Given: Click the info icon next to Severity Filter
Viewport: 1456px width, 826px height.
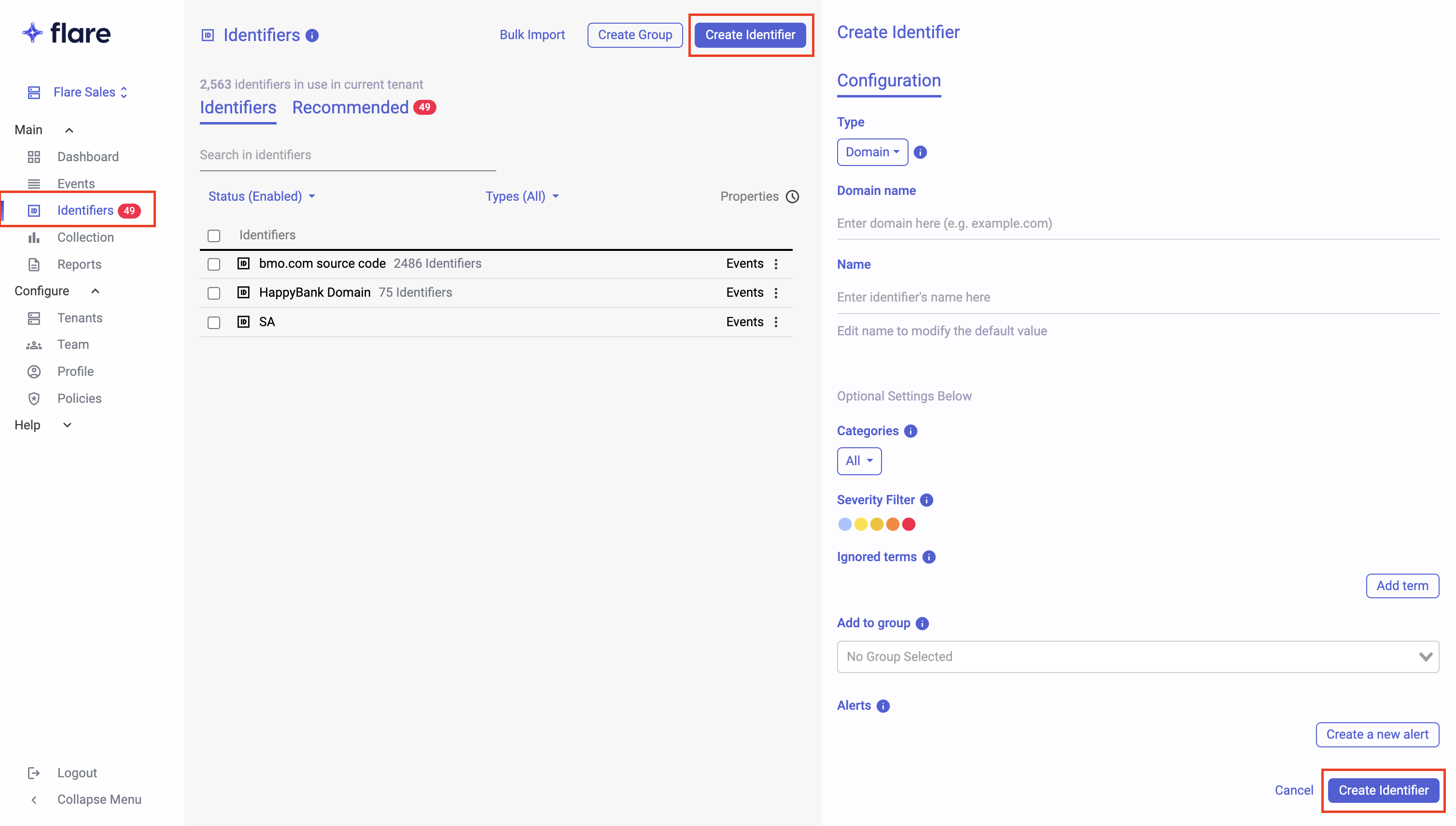Looking at the screenshot, I should (926, 500).
